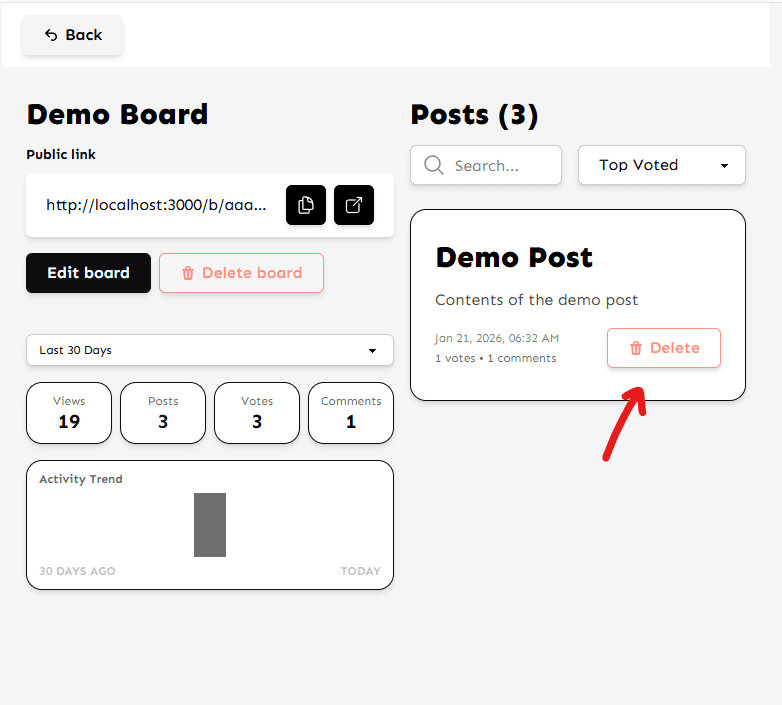The image size is (782, 705).
Task: Click the trash icon in Demo Post card
Action: tap(636, 348)
